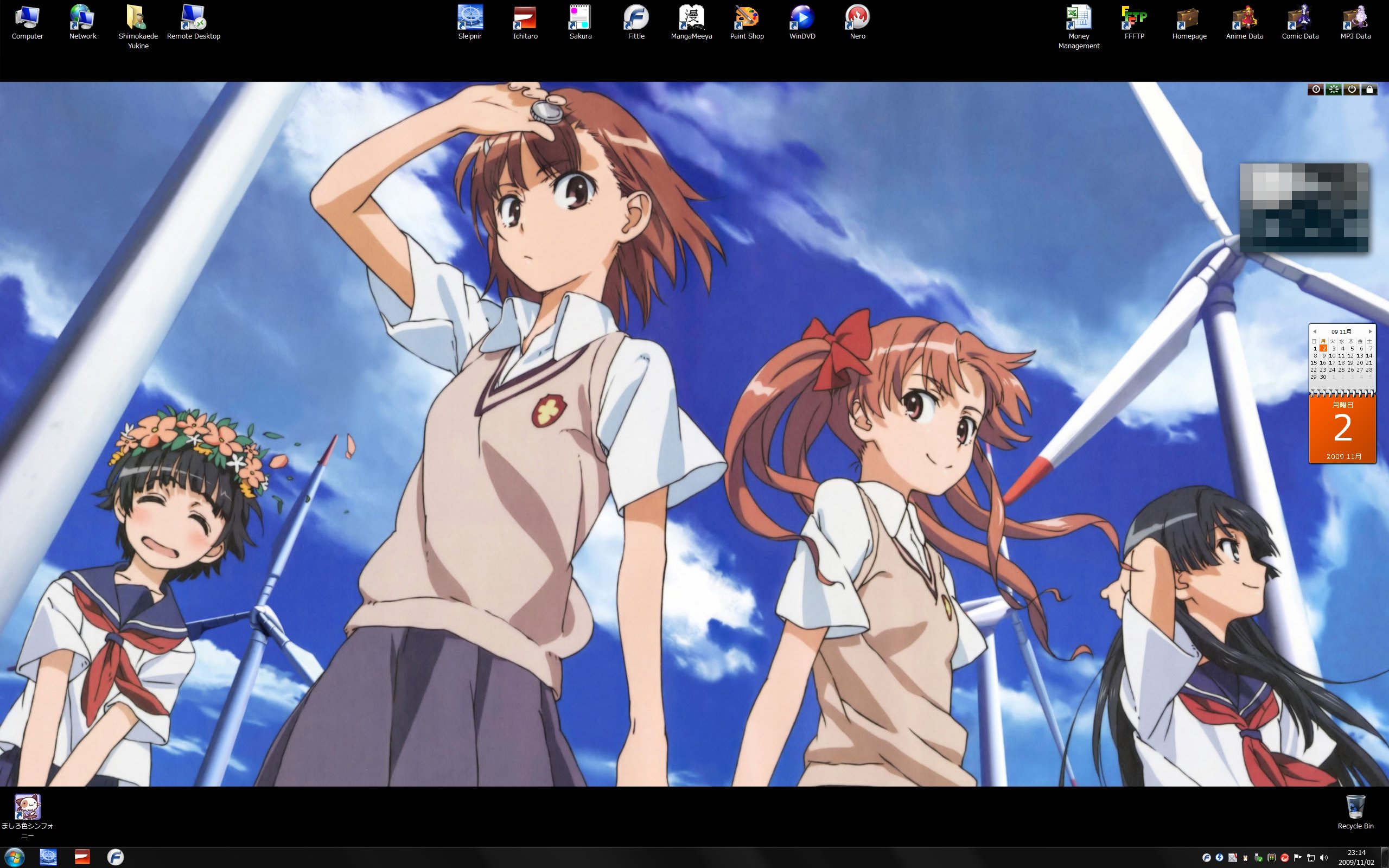Click the taskbar clock showing 23:14
Image resolution: width=1389 pixels, height=868 pixels.
click(1356, 857)
